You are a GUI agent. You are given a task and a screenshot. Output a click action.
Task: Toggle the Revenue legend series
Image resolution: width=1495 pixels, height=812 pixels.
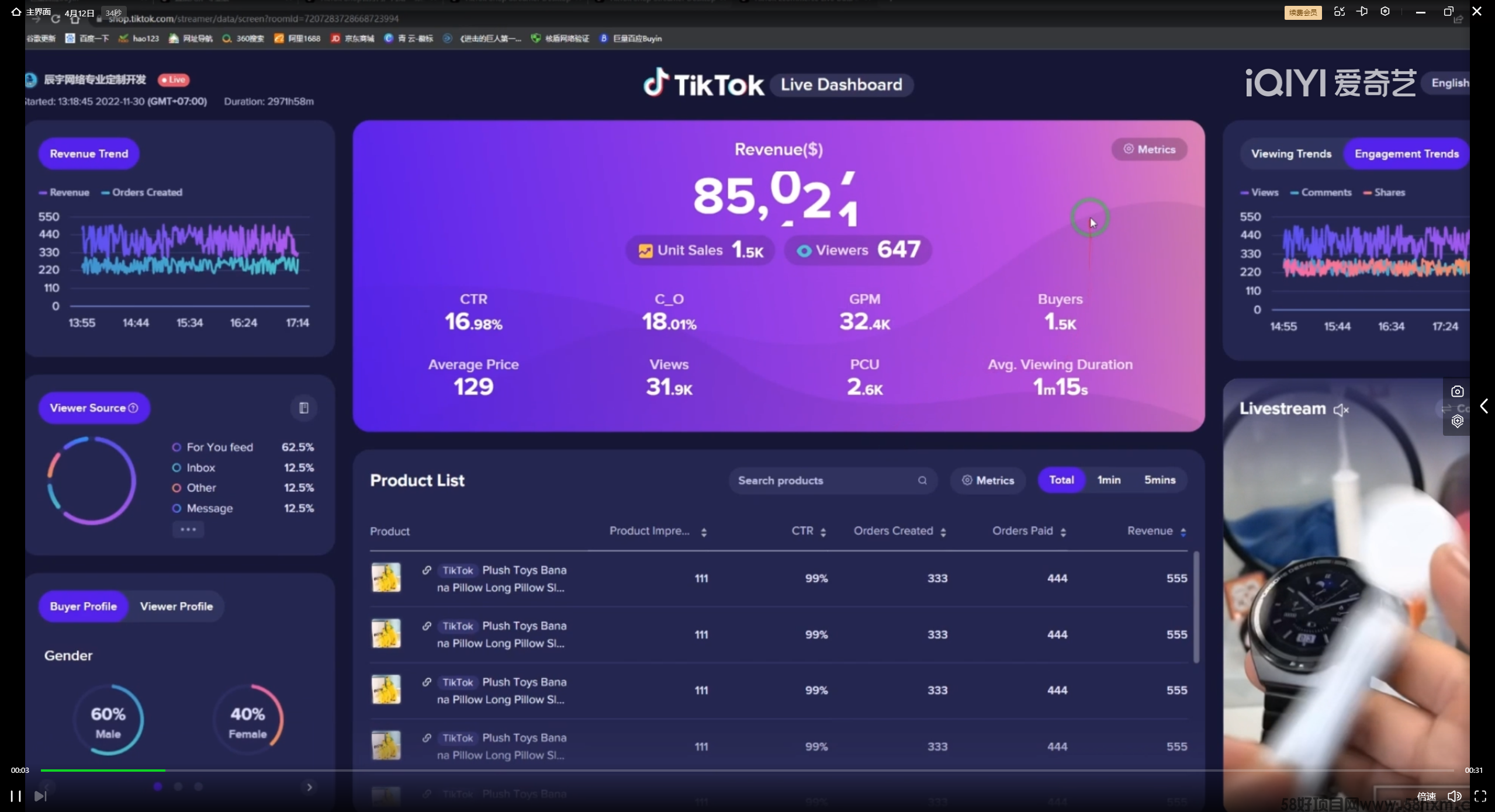(x=64, y=193)
